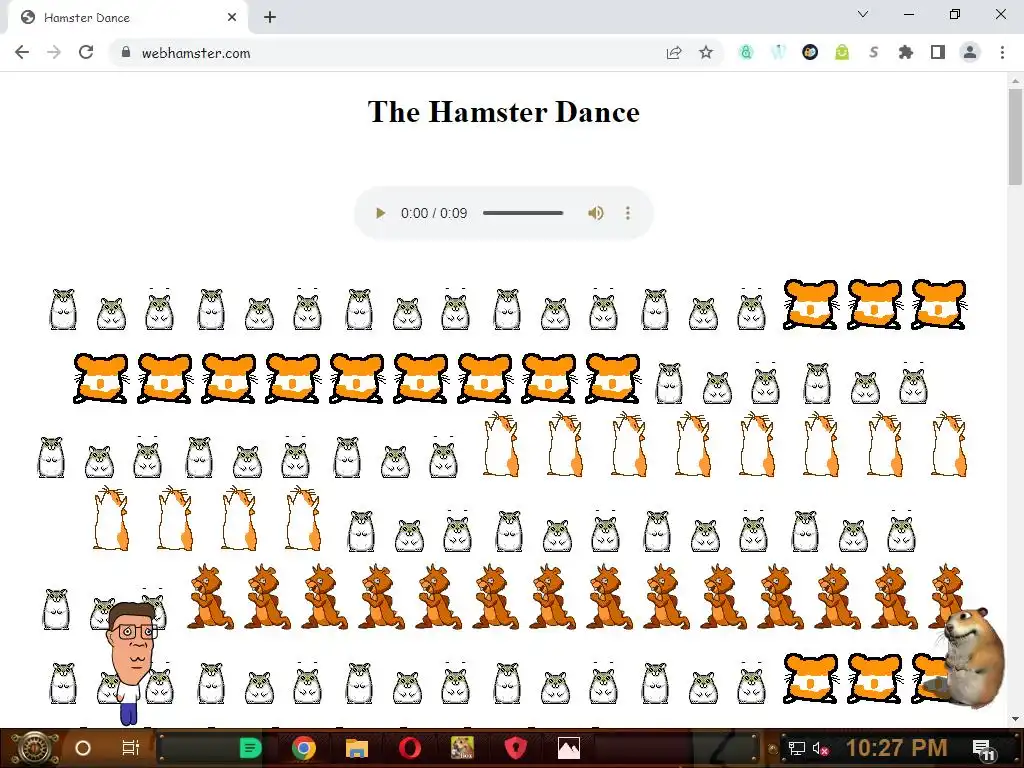Viewport: 1024px width, 768px height.
Task: Open the notification center with 11 alerts
Action: 984,749
